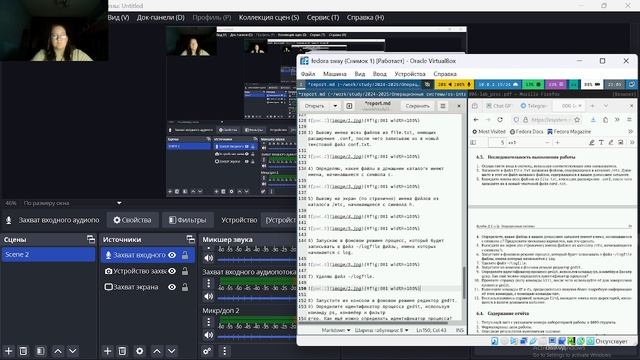Switch to Telegram tab in Firefox
640x360 pixels.
click(x=534, y=106)
